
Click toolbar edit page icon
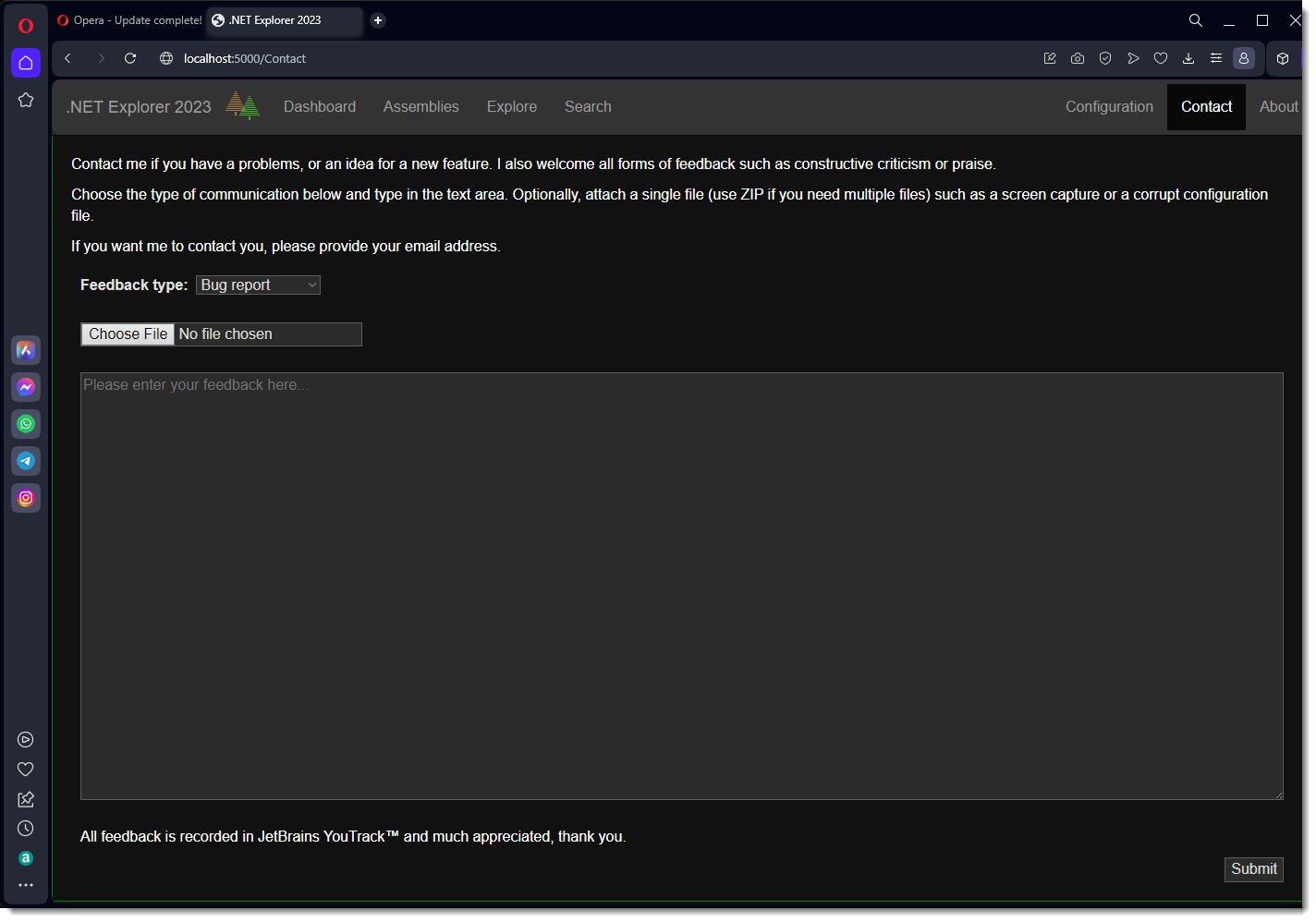pyautogui.click(x=1050, y=58)
